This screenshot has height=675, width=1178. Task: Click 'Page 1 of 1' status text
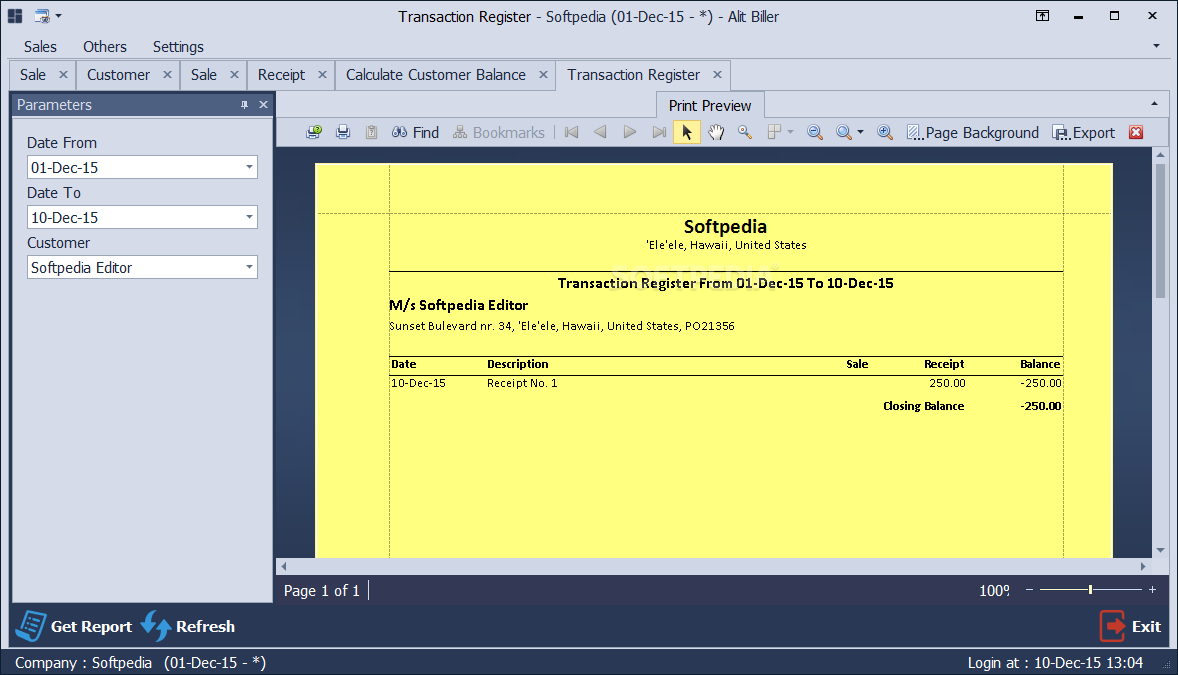click(x=322, y=591)
